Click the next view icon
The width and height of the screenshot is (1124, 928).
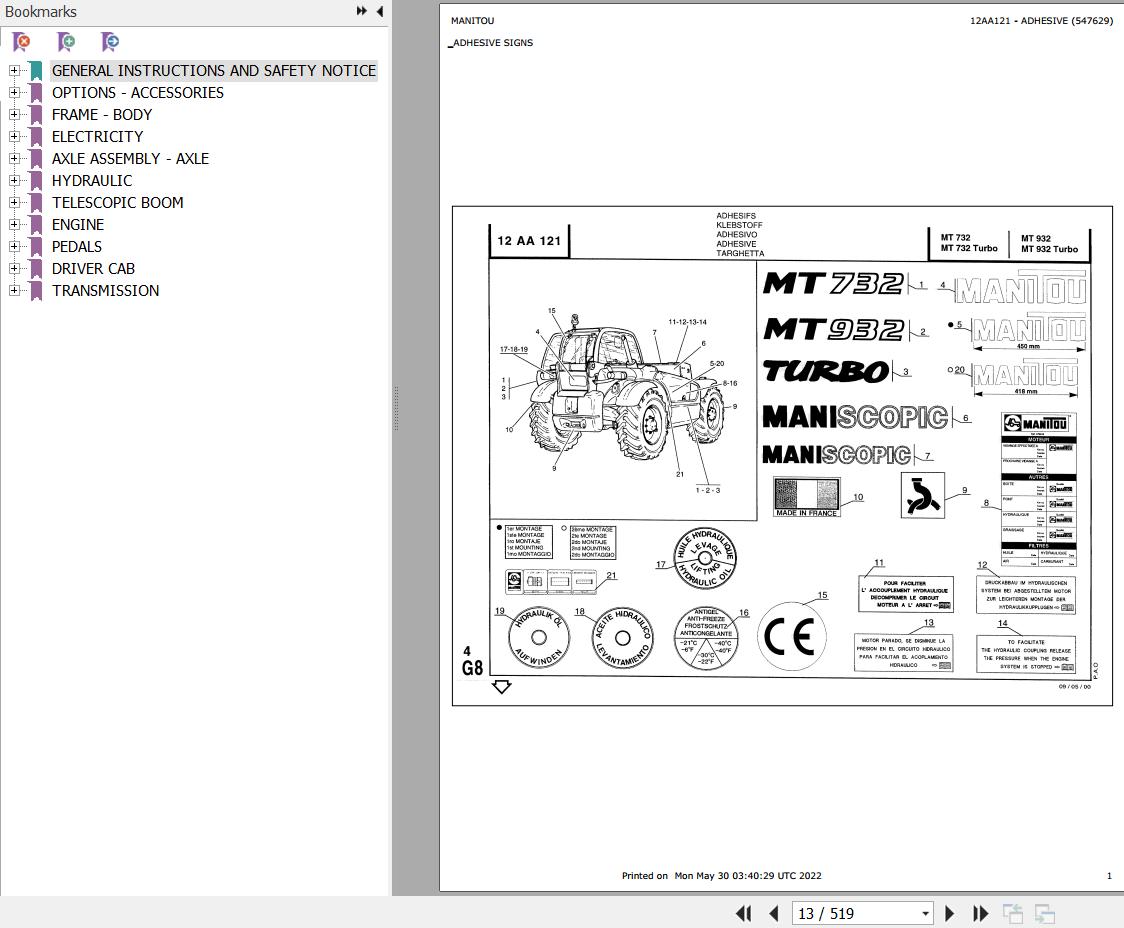[1044, 913]
